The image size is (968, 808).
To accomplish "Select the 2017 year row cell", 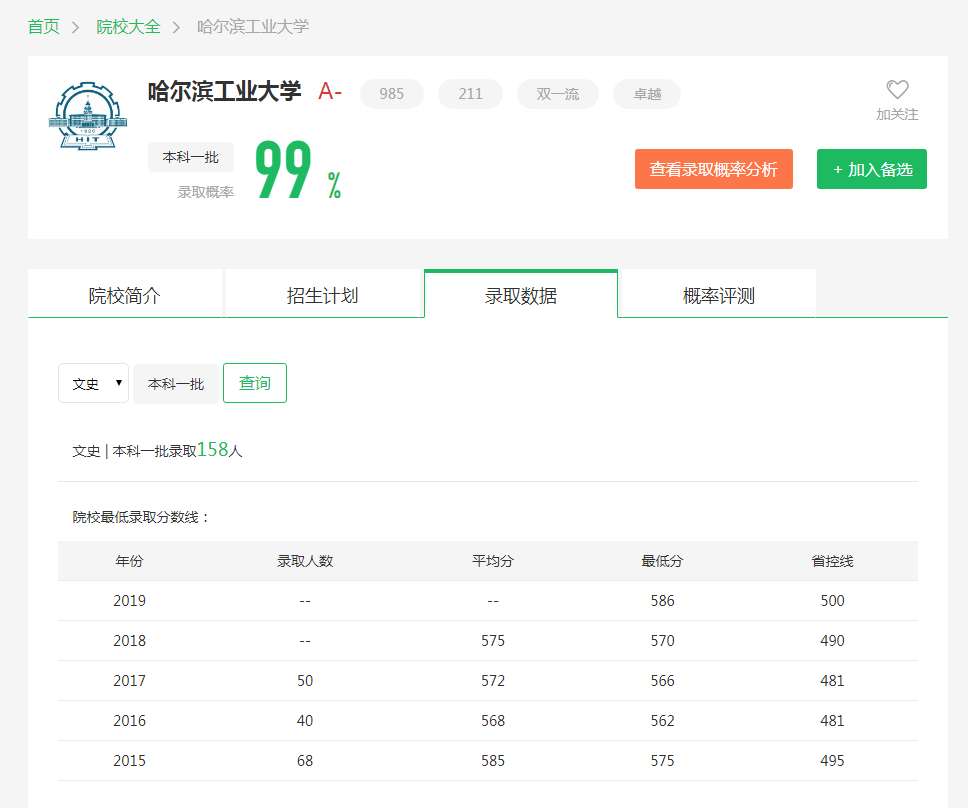I will point(130,681).
